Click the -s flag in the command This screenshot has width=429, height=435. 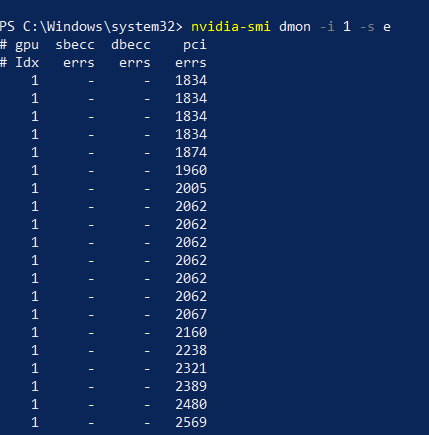tap(367, 27)
